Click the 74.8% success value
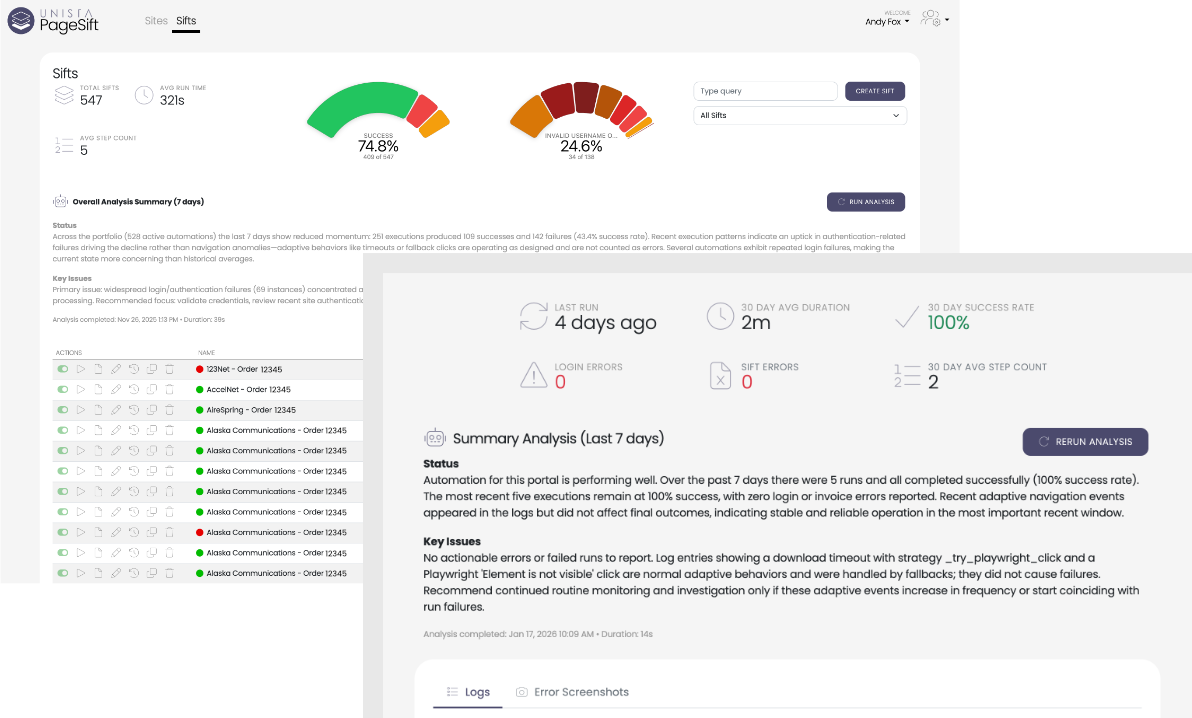The width and height of the screenshot is (1192, 718). [x=378, y=146]
